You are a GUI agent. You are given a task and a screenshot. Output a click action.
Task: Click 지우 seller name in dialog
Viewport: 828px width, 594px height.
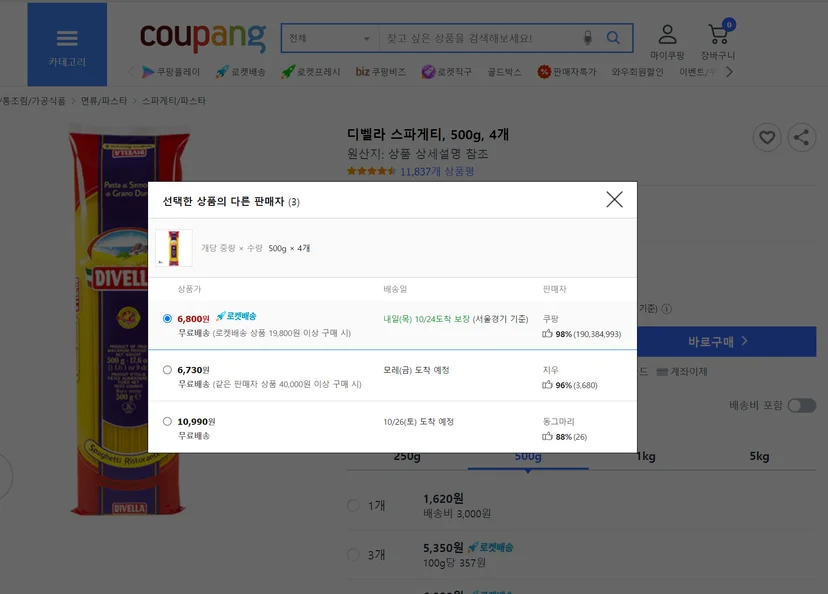click(551, 370)
